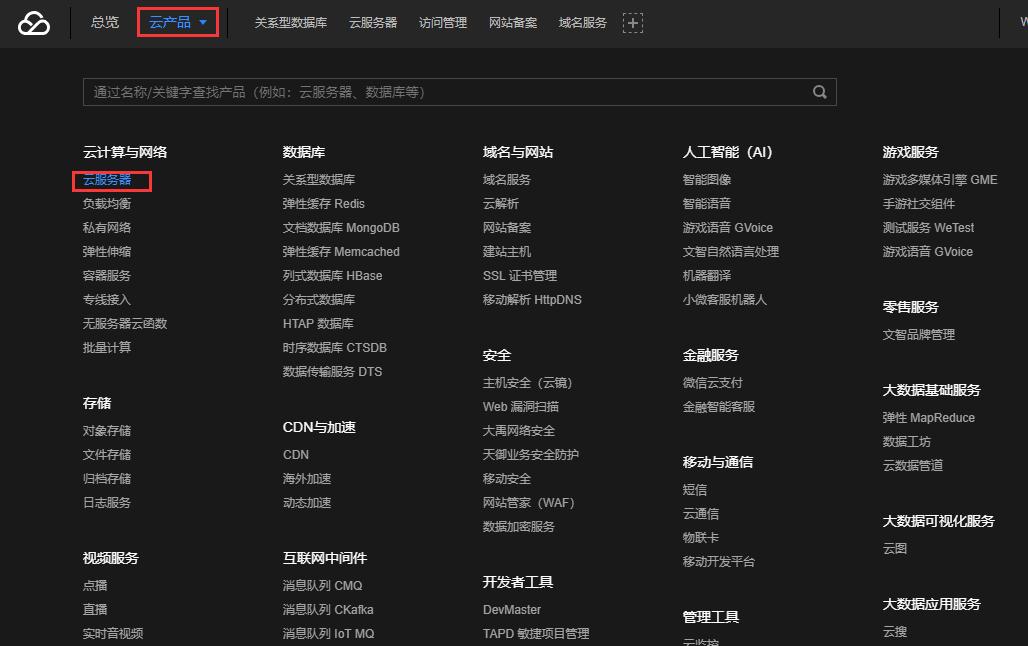Open the 智能图像 AI product
This screenshot has width=1028, height=646.
[709, 179]
